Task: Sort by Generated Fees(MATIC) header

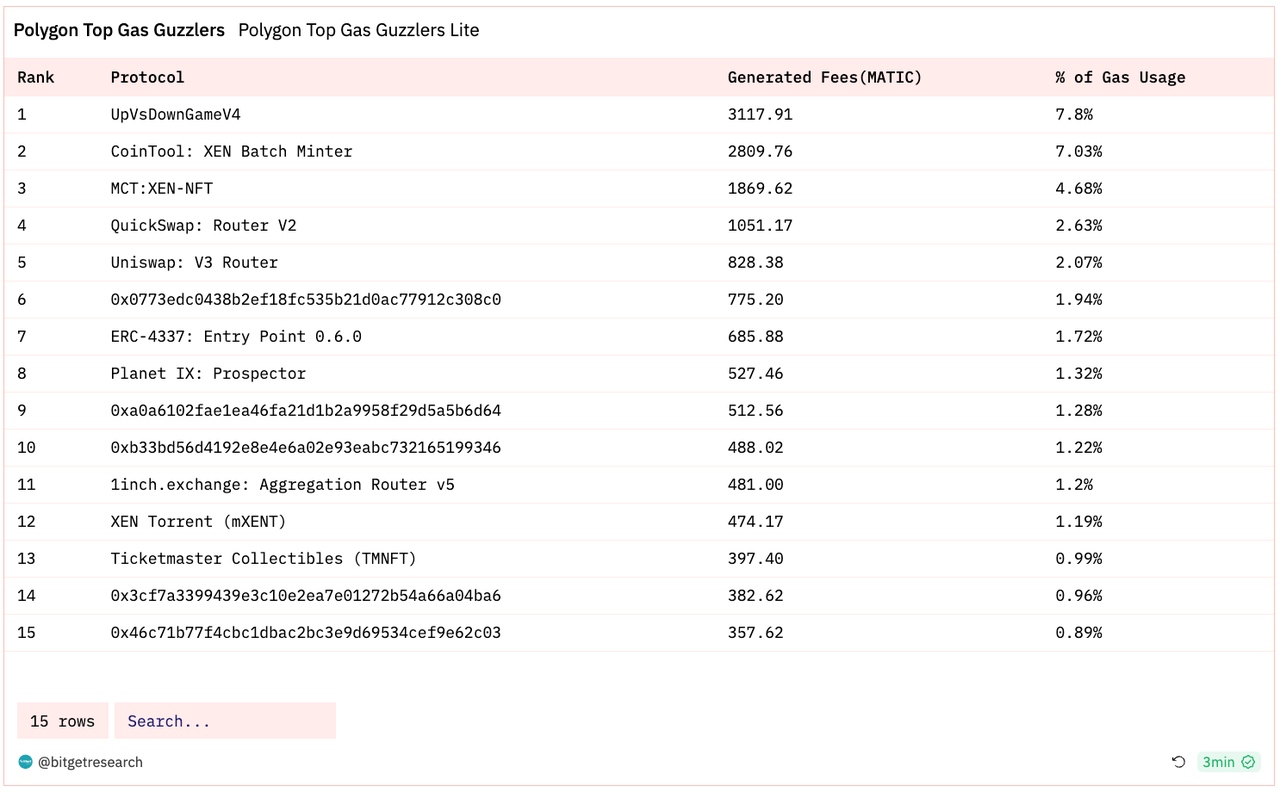Action: [825, 77]
